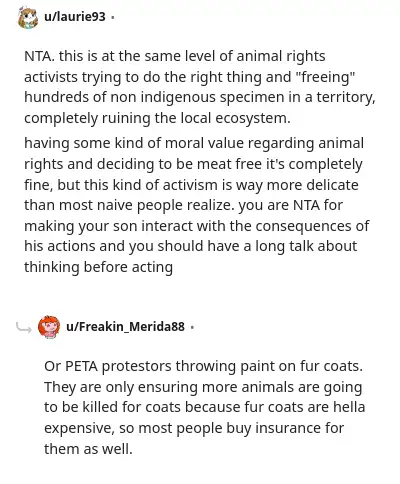Click the word 'PETA' in the reply
Viewport: 400px width, 484px height.
pyautogui.click(x=81, y=366)
